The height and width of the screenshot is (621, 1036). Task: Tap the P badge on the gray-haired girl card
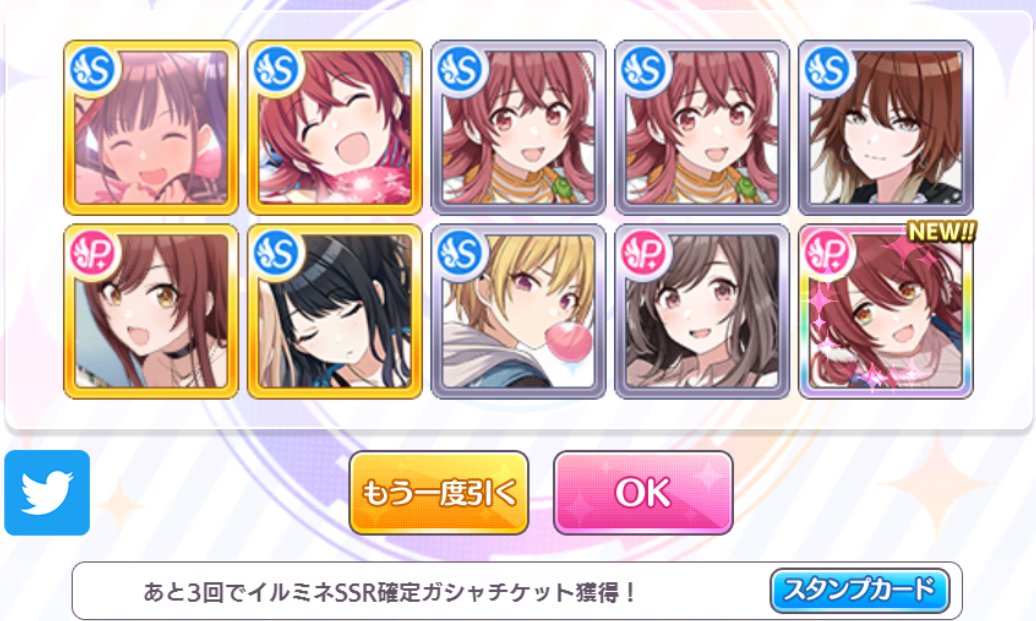pos(644,254)
